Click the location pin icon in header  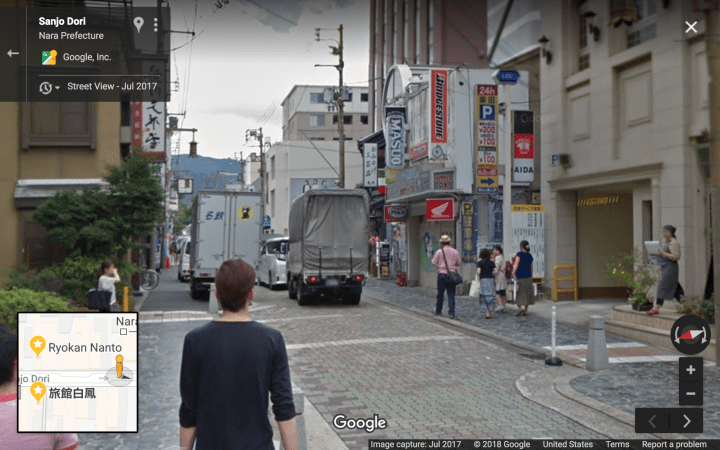138,24
